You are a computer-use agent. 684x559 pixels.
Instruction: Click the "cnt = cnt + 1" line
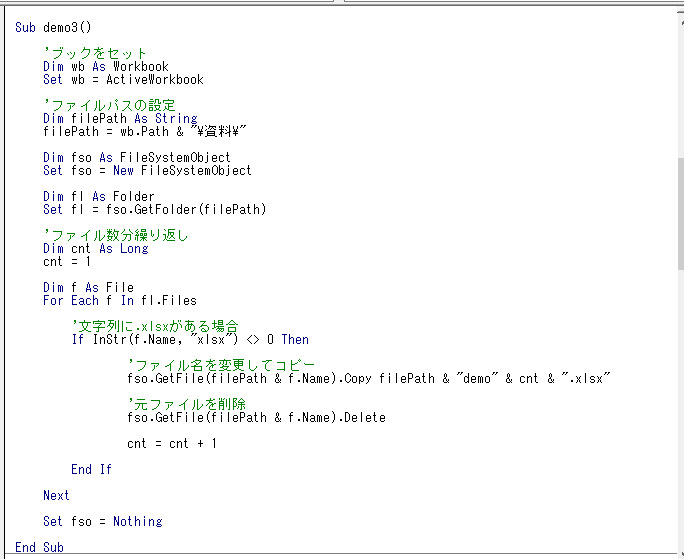[172, 443]
